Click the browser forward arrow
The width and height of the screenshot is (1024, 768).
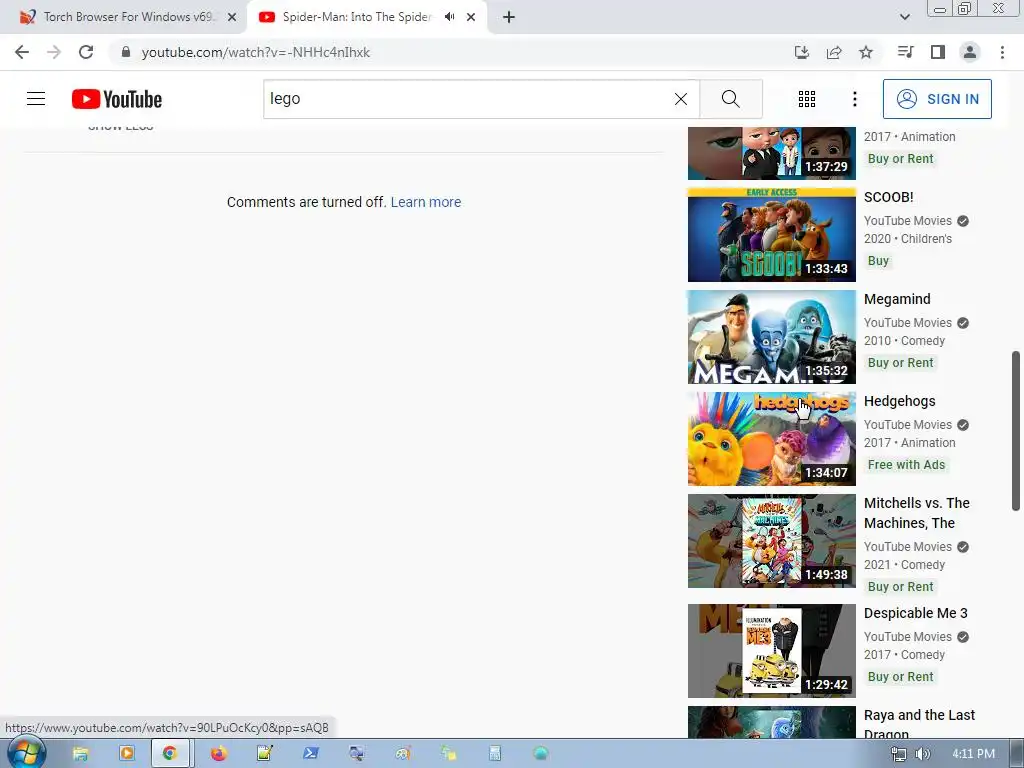pyautogui.click(x=54, y=52)
